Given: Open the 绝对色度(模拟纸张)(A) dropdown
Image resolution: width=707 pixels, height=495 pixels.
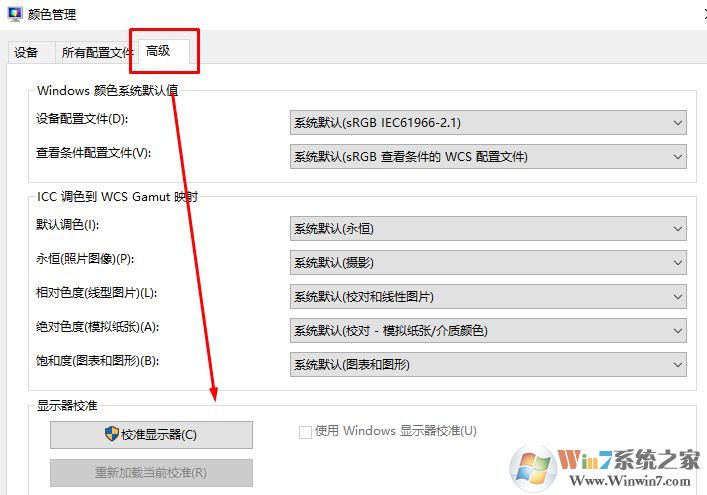Looking at the screenshot, I should [x=487, y=330].
